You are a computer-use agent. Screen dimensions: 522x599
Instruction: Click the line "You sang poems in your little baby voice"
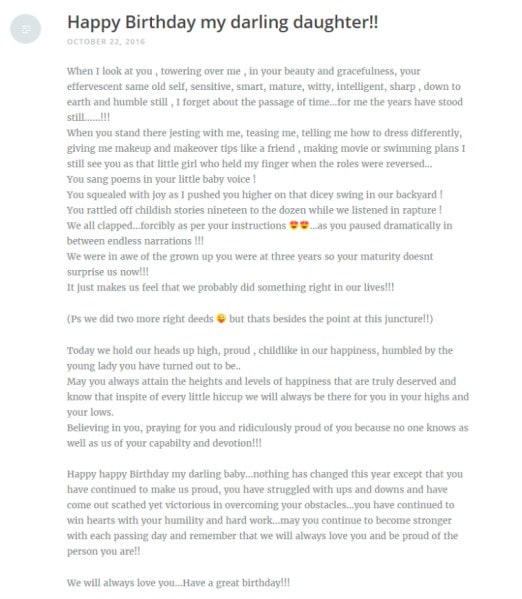coord(161,179)
